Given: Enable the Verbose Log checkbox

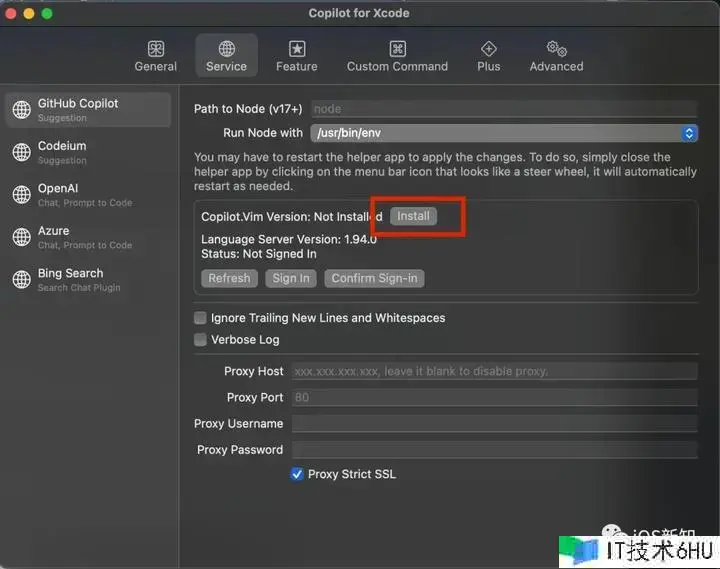Looking at the screenshot, I should click(x=200, y=340).
